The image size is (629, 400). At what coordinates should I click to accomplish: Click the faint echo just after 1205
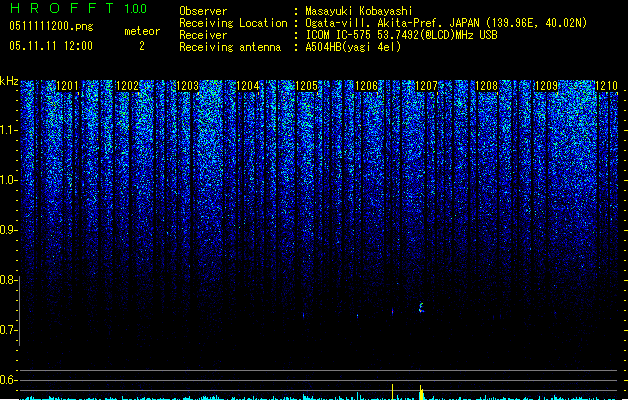point(303,316)
